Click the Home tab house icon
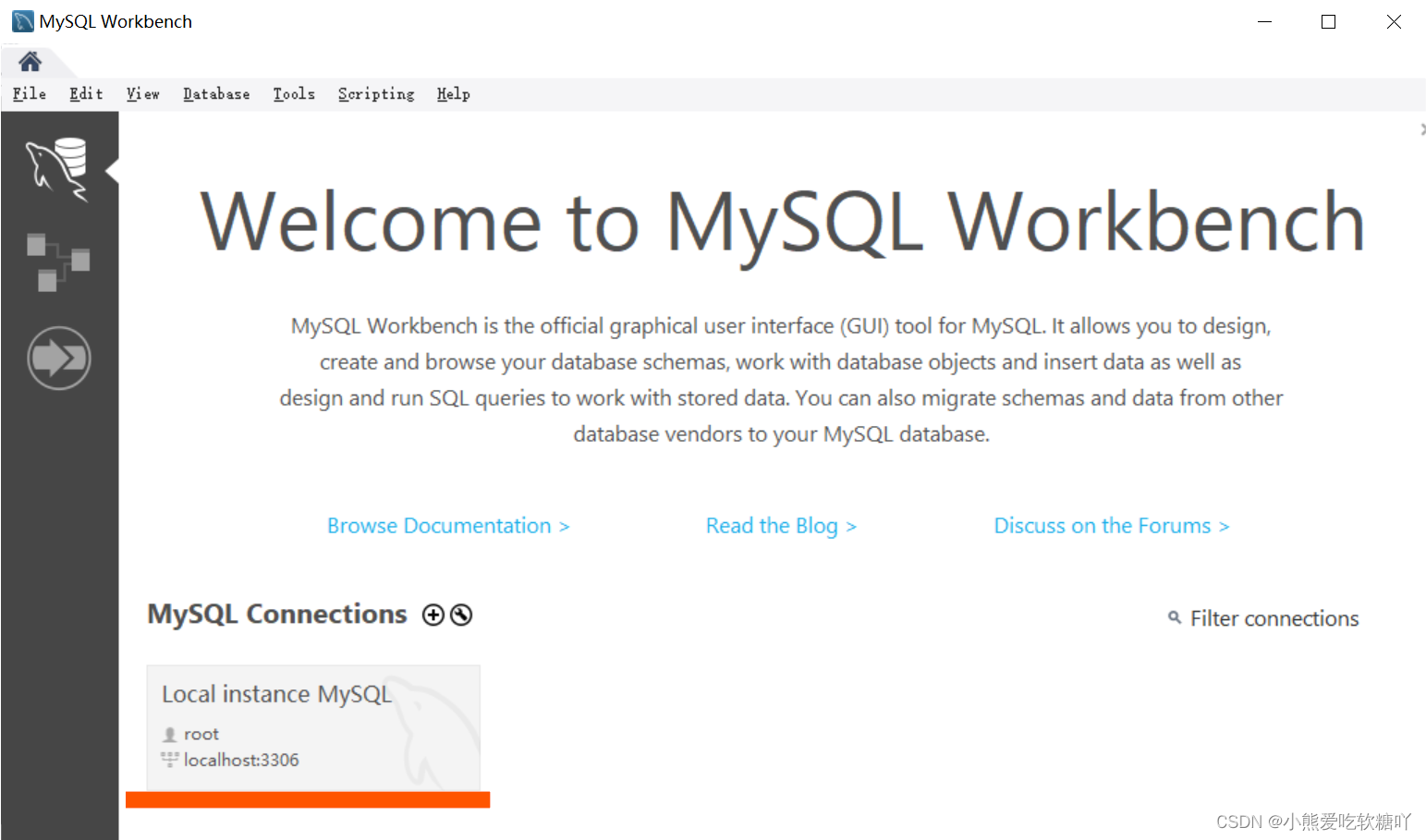Image resolution: width=1426 pixels, height=840 pixels. (30, 62)
